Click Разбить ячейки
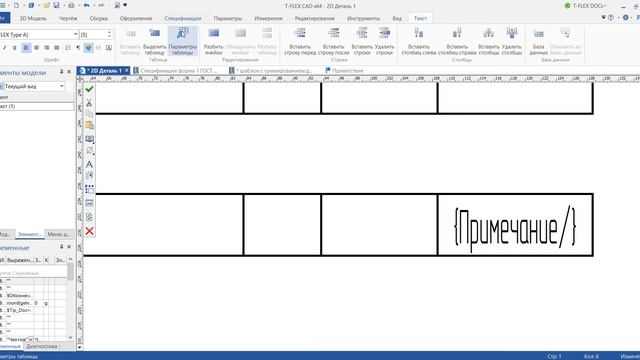 [213, 41]
